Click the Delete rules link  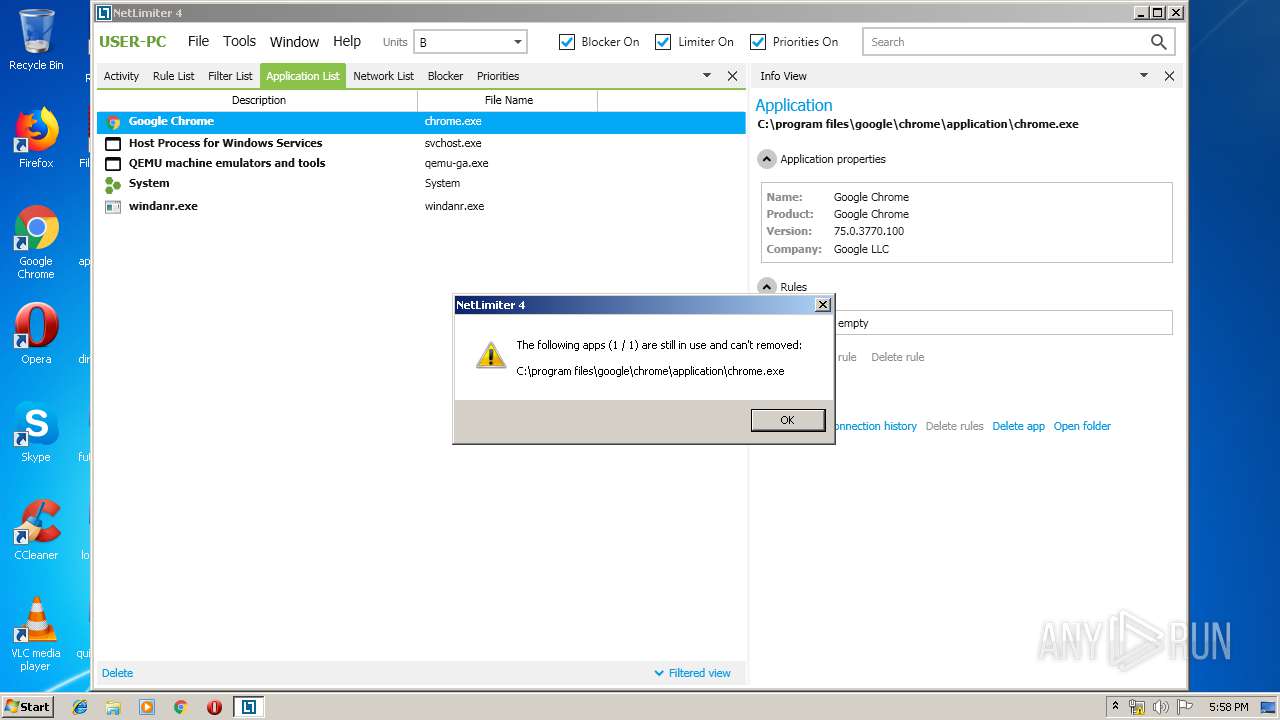click(954, 426)
